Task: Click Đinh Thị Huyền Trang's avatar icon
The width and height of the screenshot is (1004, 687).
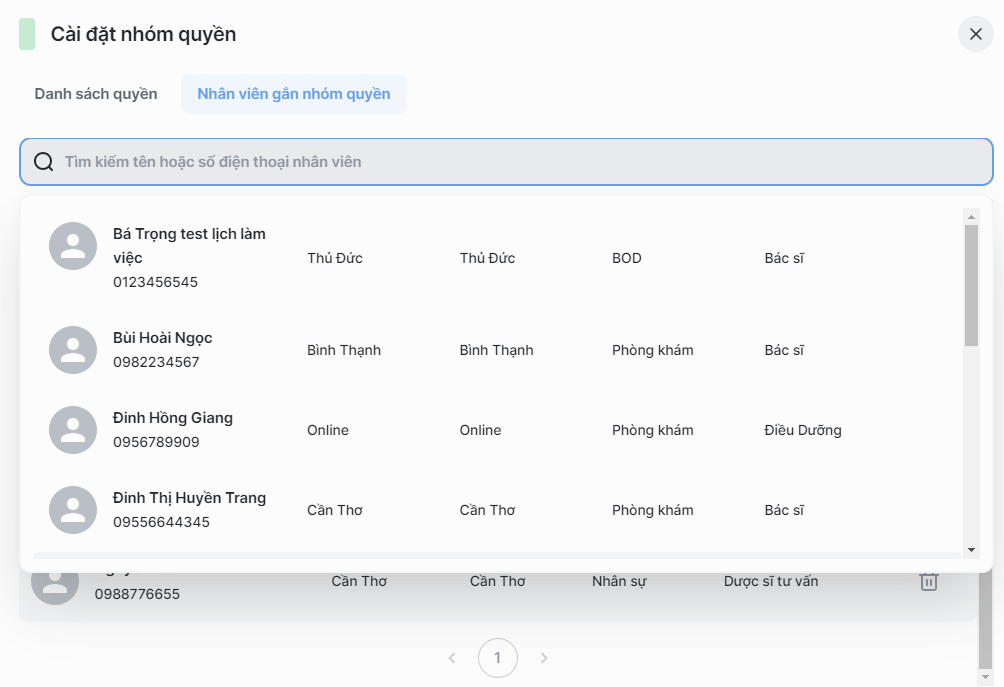Action: pyautogui.click(x=73, y=510)
